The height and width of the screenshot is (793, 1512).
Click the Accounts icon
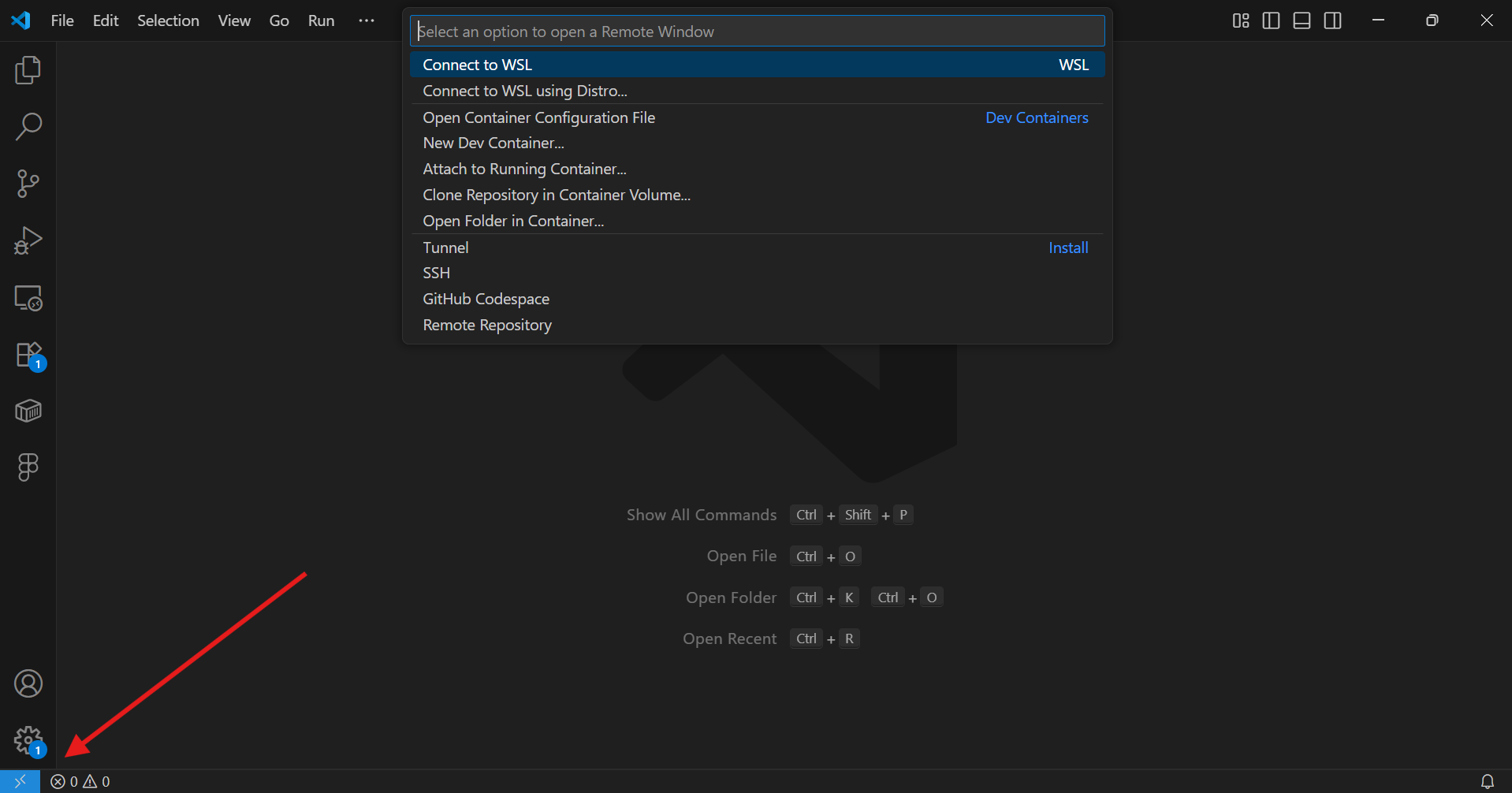pos(28,683)
